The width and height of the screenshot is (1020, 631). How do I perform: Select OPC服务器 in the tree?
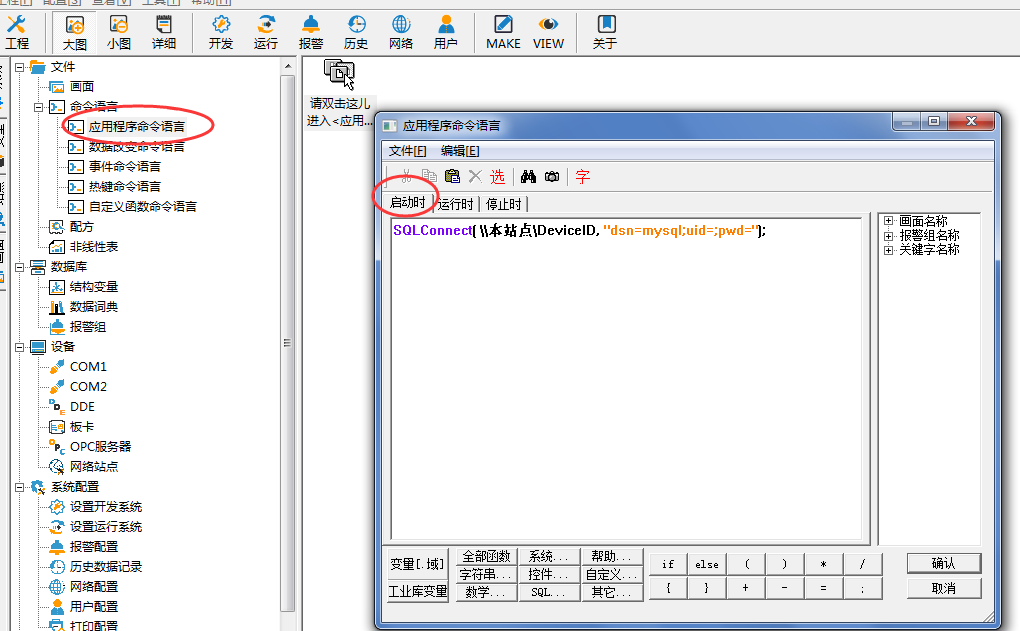point(101,447)
